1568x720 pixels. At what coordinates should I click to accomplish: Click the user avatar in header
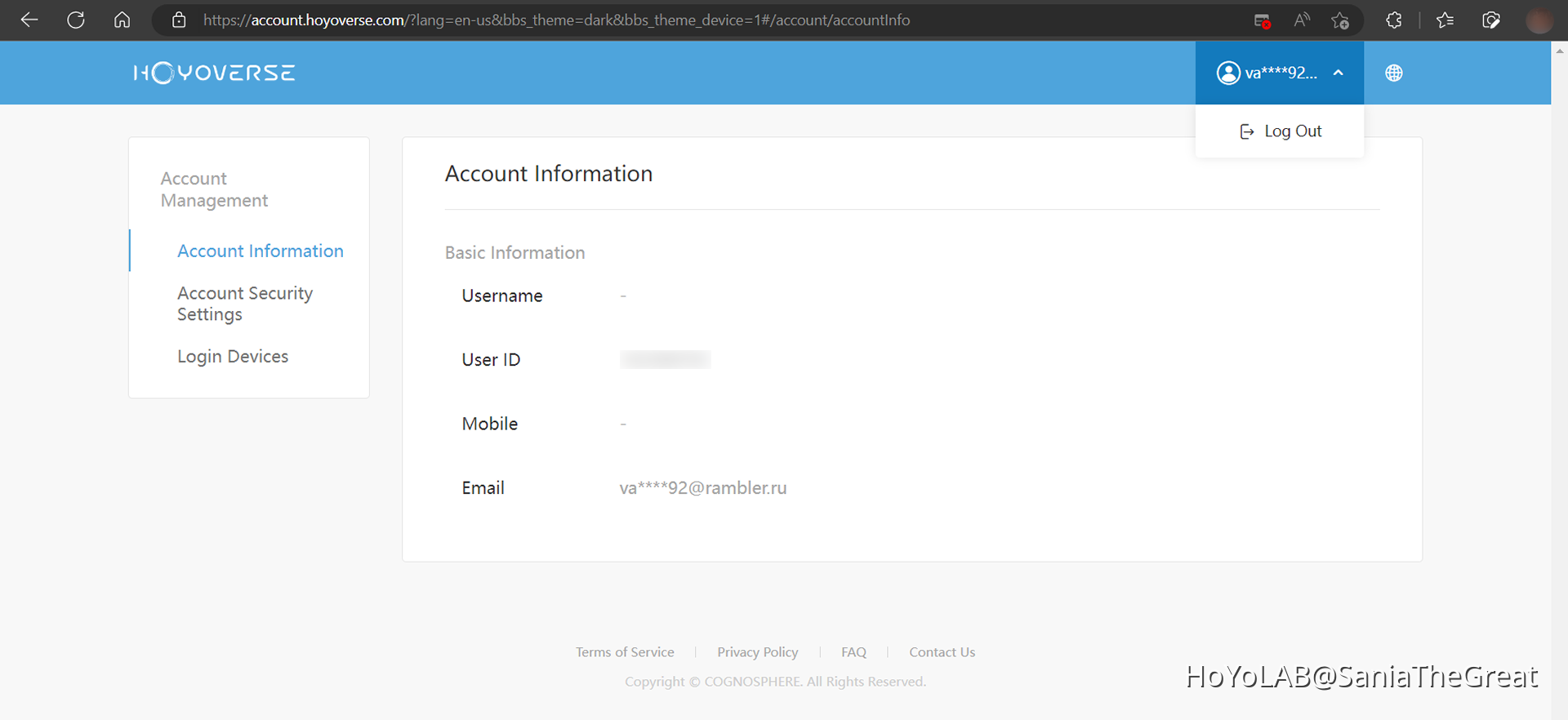(x=1228, y=73)
